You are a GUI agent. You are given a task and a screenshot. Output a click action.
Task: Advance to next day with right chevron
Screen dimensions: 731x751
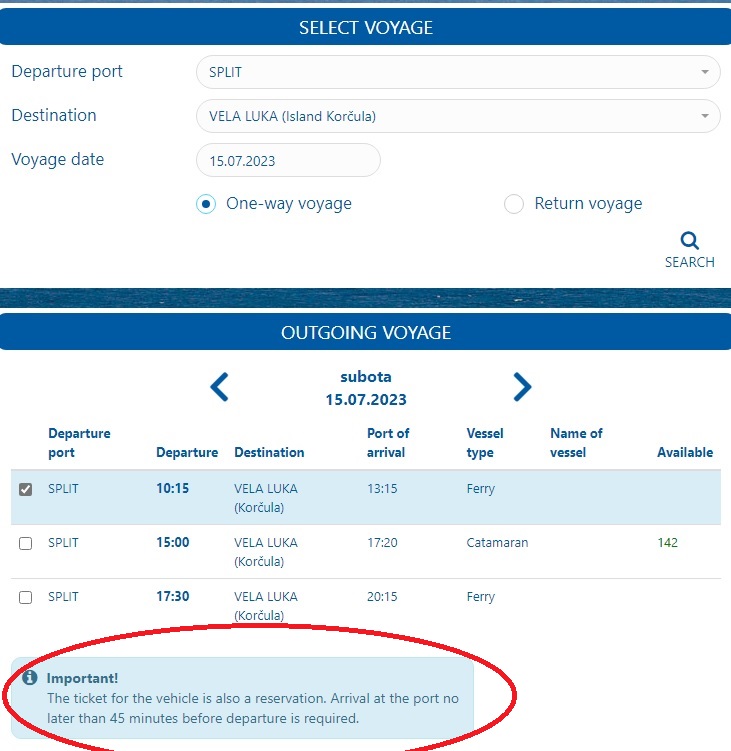[521, 387]
